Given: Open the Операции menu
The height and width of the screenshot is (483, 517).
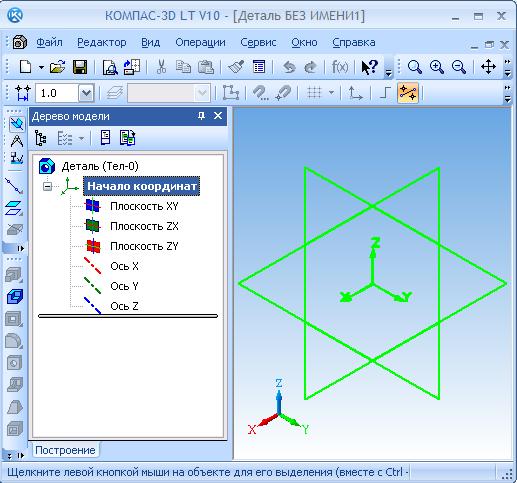Looking at the screenshot, I should click(x=200, y=43).
